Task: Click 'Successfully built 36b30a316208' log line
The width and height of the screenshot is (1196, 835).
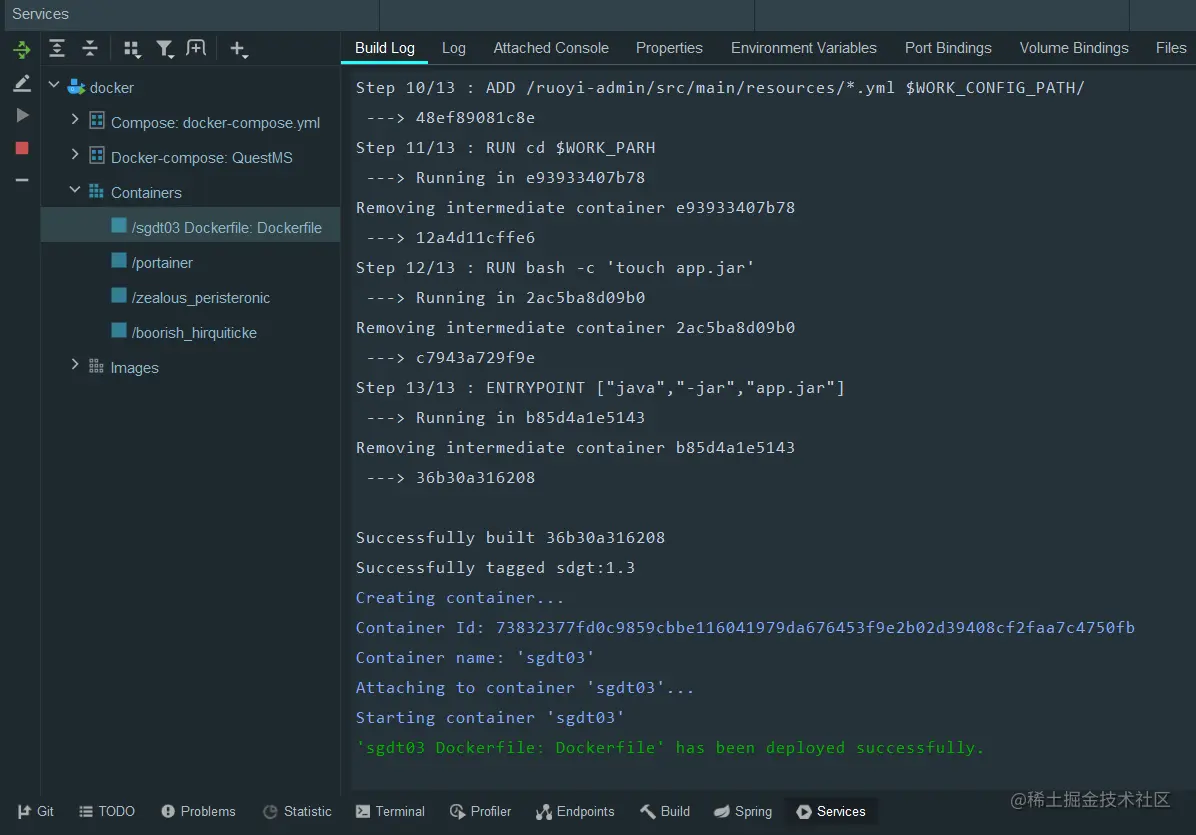Action: [x=510, y=538]
